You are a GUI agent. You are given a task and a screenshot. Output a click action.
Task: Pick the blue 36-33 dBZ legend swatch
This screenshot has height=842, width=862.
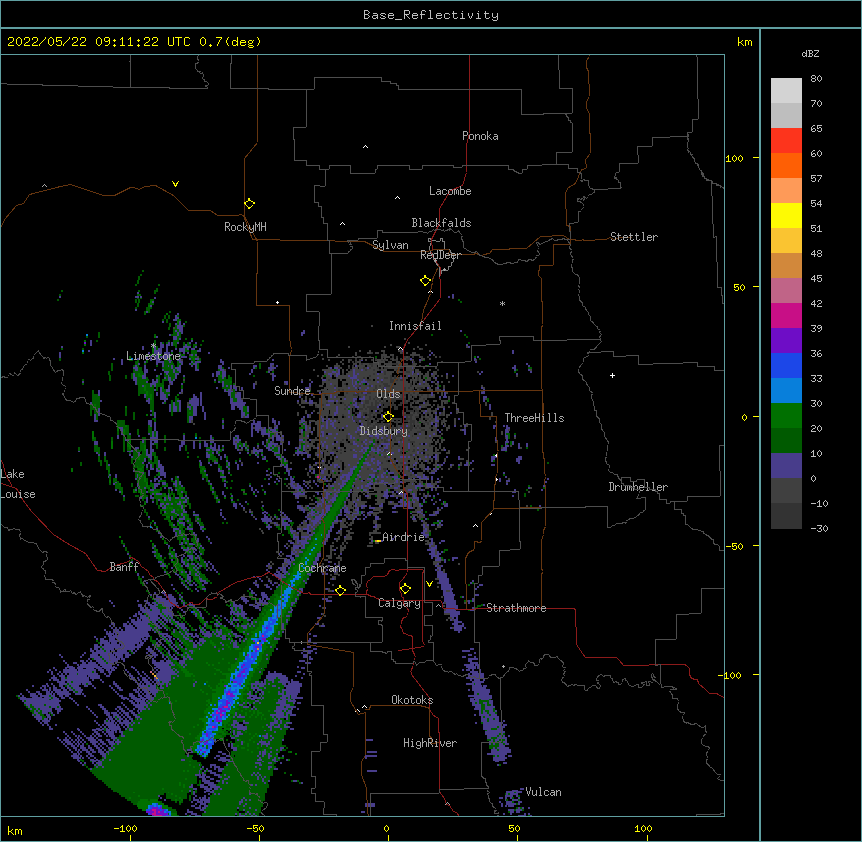tap(786, 366)
